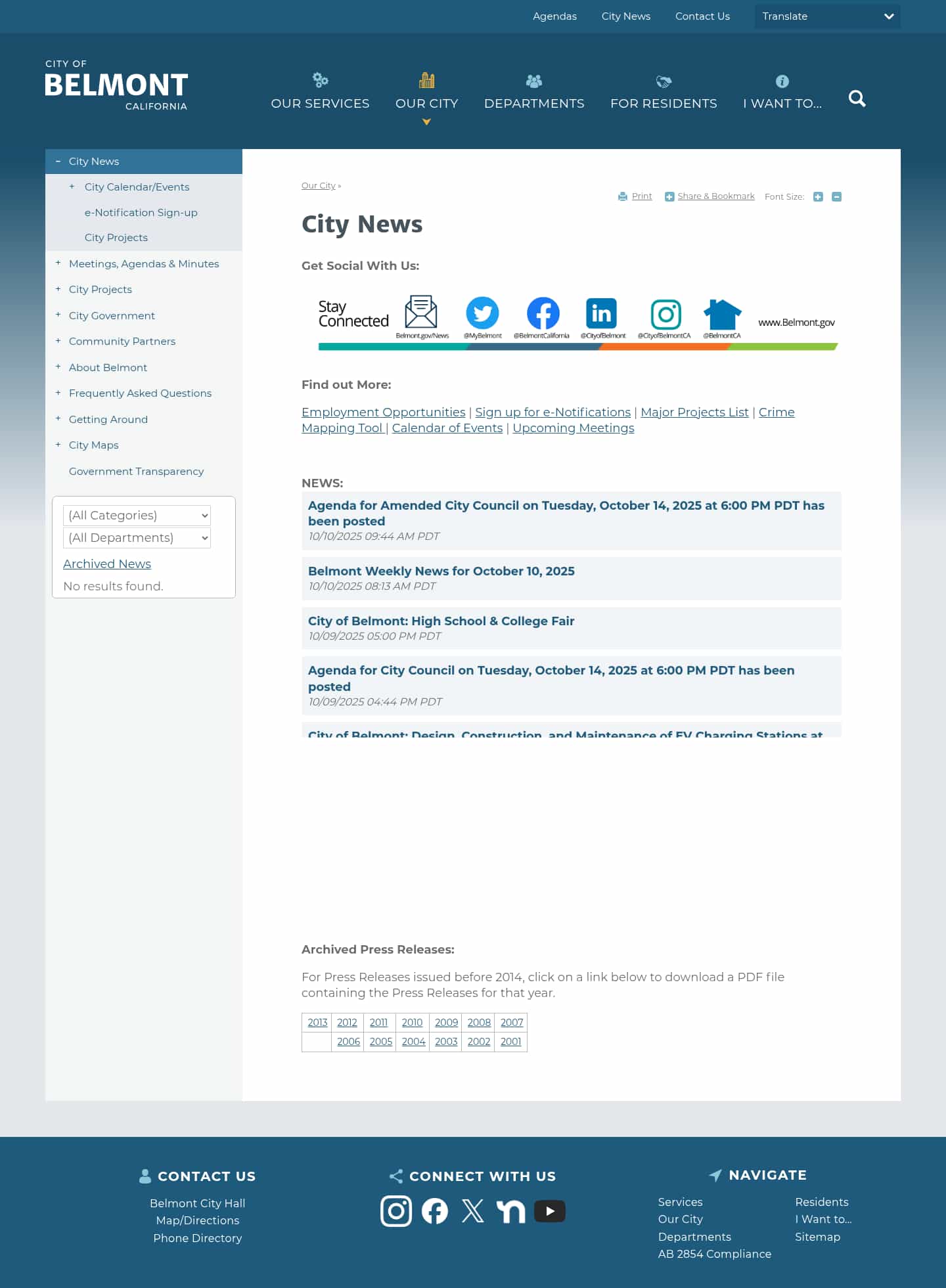Image resolution: width=946 pixels, height=1288 pixels.
Task: Open the All Departments dropdown
Action: click(137, 538)
